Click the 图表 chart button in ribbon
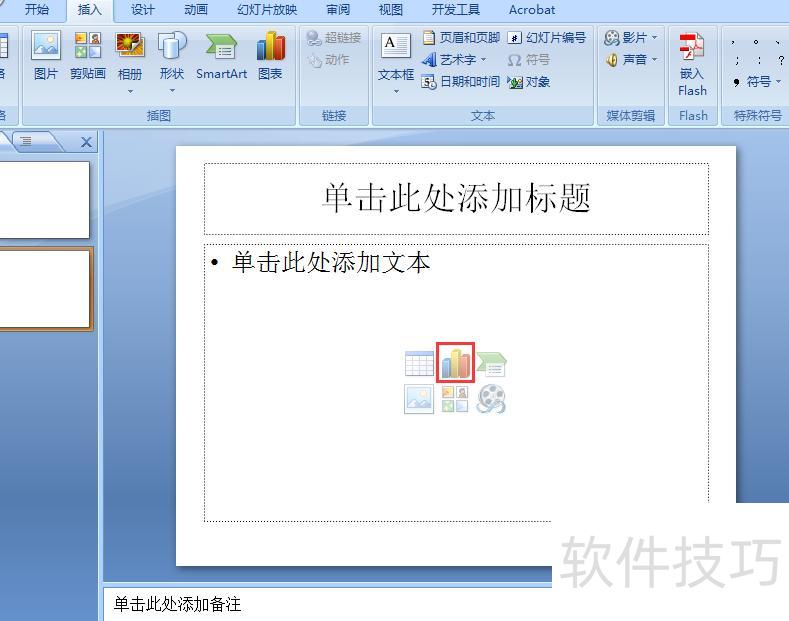The height and width of the screenshot is (621, 789). 270,55
